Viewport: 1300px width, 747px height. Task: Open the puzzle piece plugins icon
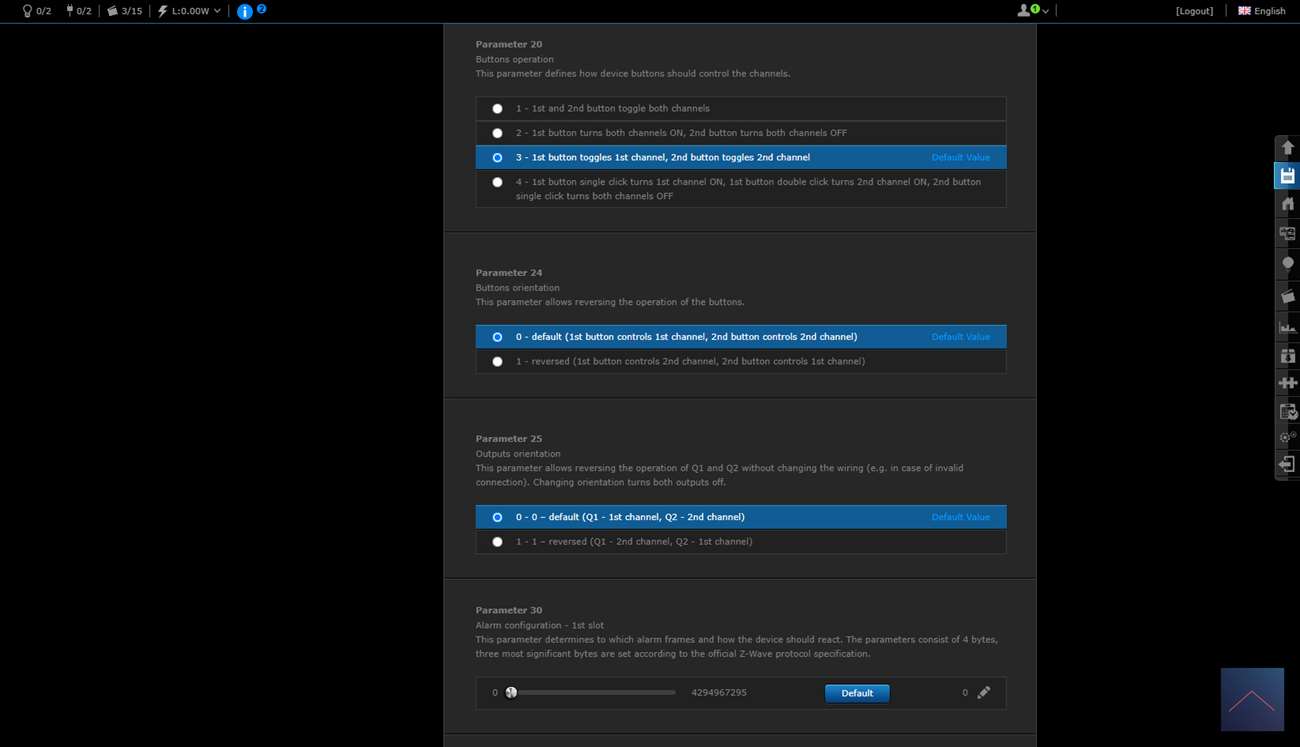click(x=1287, y=383)
